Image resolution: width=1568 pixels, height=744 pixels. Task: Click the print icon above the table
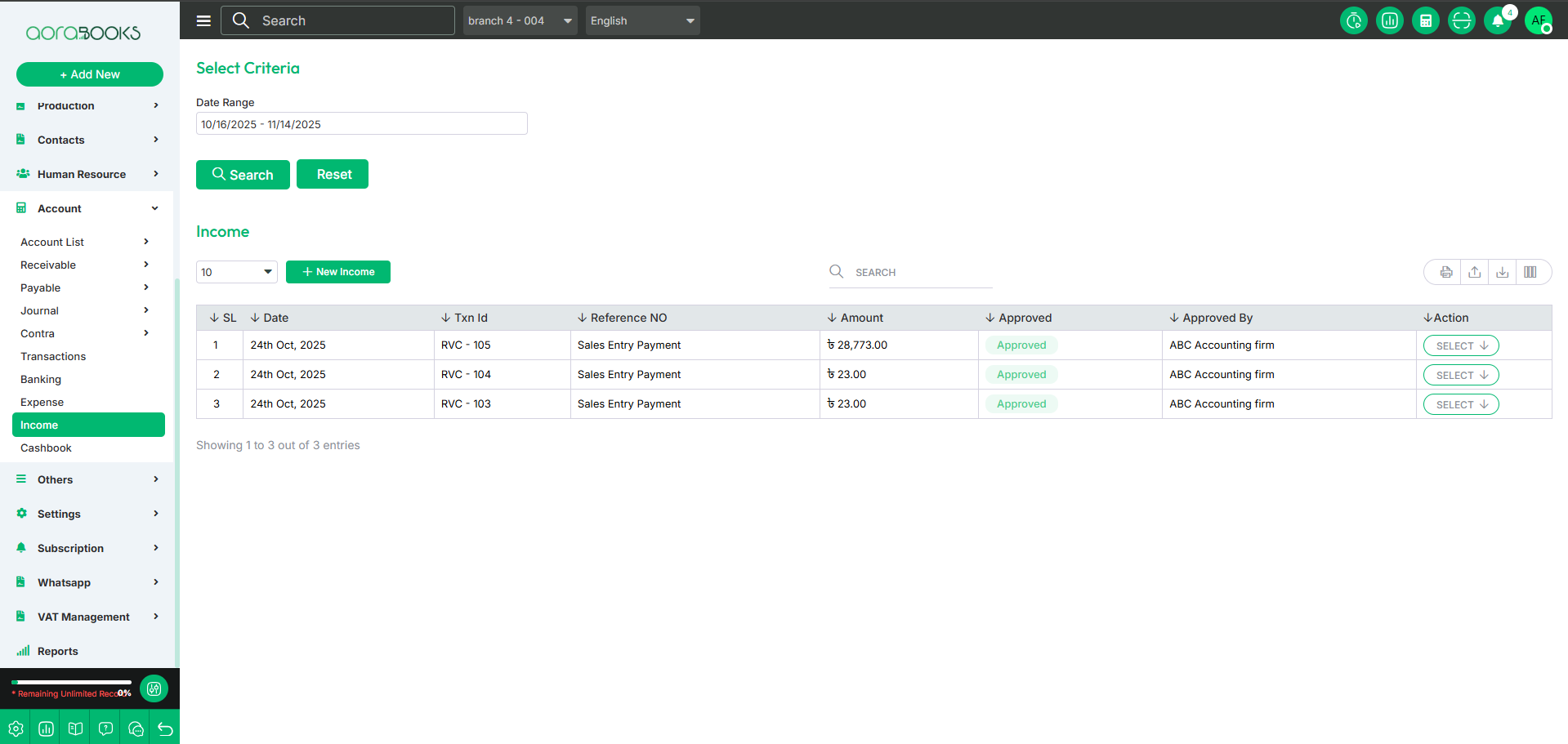click(1446, 272)
